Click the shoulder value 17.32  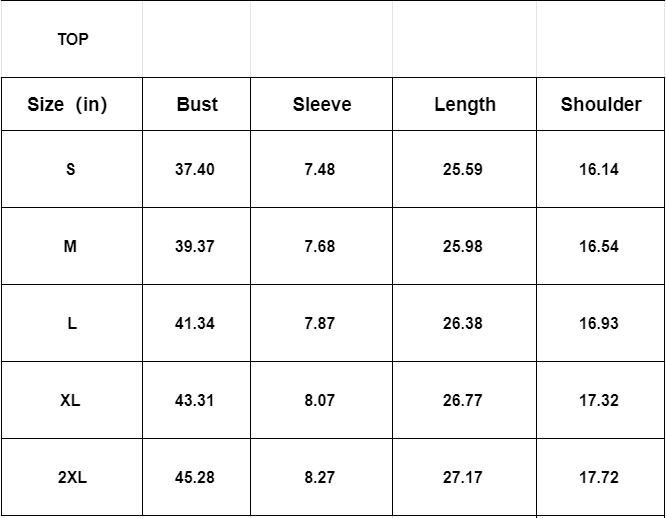599,400
